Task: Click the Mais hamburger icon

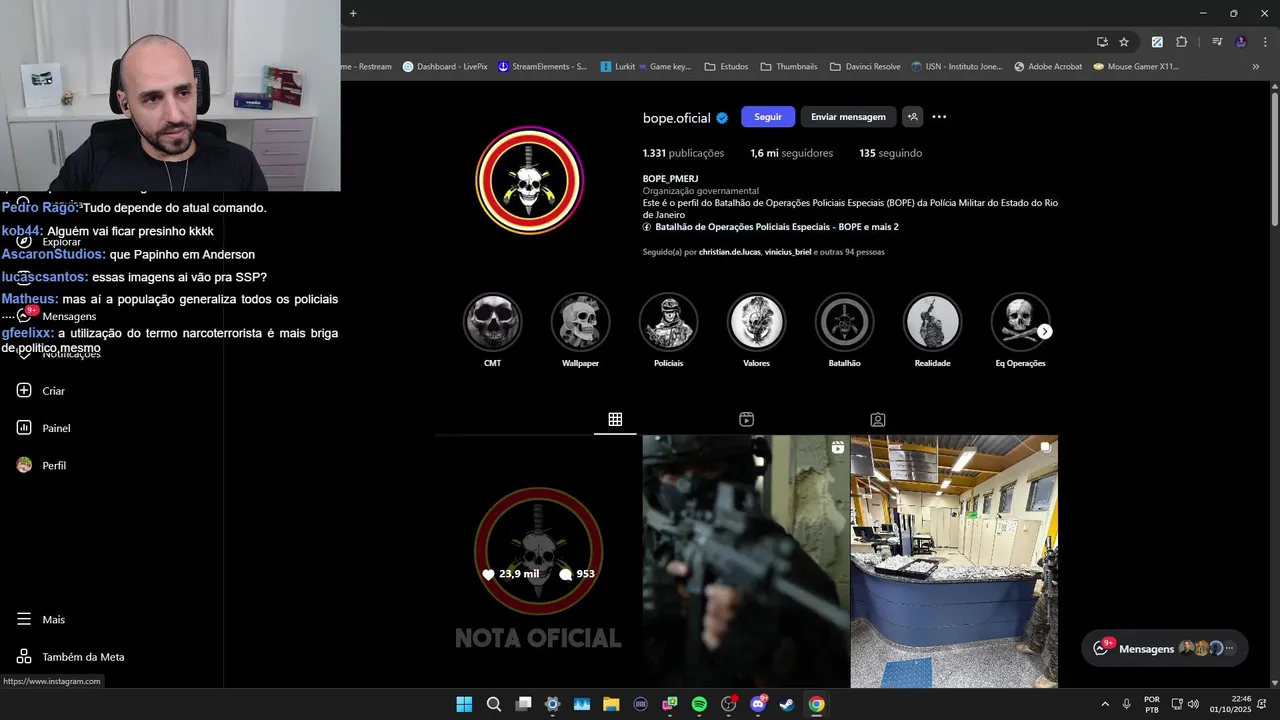Action: (x=24, y=620)
